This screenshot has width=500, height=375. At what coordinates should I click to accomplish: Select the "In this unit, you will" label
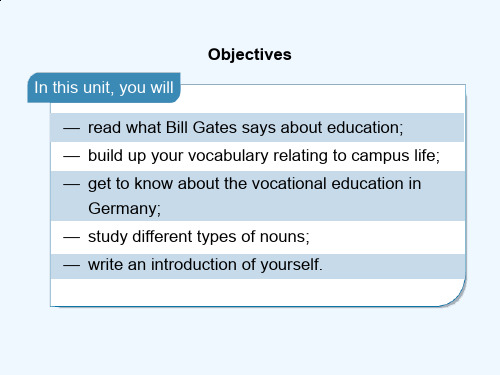click(104, 88)
